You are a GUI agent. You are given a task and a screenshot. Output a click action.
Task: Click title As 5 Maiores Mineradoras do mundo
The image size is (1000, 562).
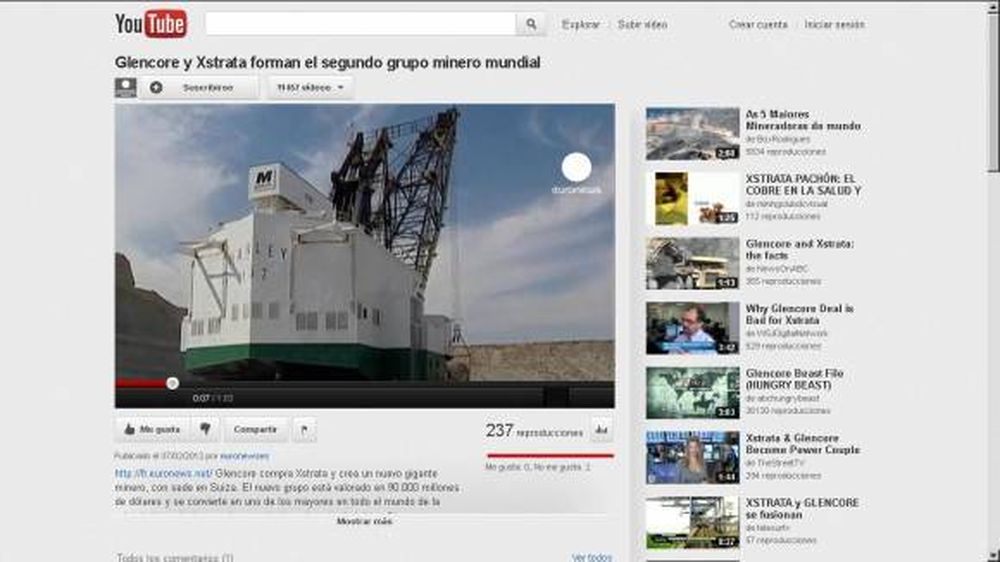pyautogui.click(x=803, y=120)
